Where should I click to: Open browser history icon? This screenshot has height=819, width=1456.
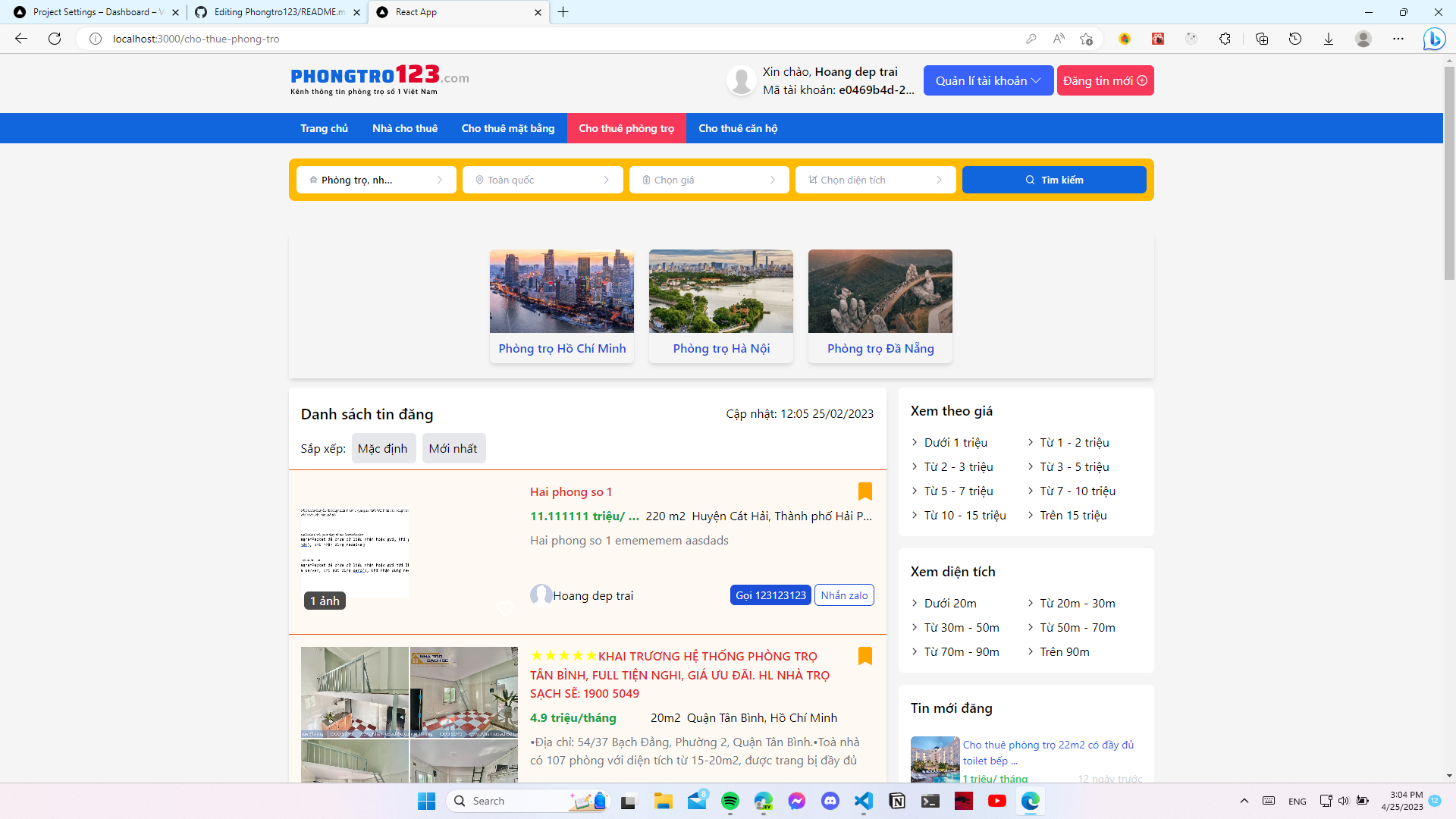coord(1295,39)
